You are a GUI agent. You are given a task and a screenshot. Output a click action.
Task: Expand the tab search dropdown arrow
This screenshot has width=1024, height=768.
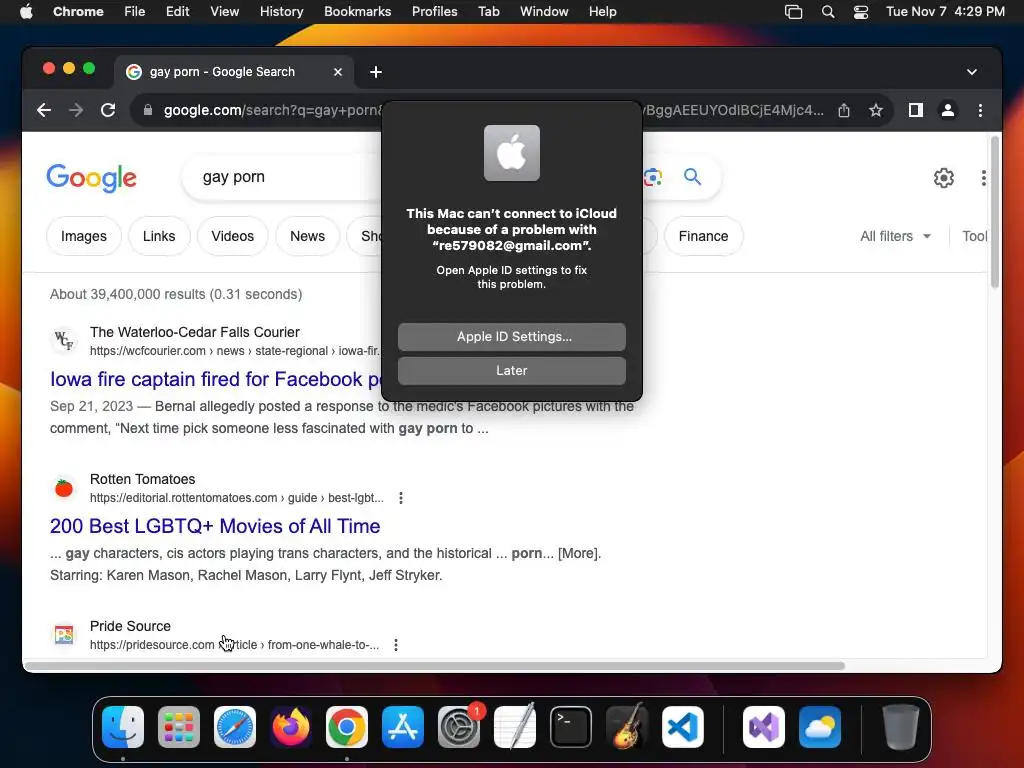pos(972,72)
